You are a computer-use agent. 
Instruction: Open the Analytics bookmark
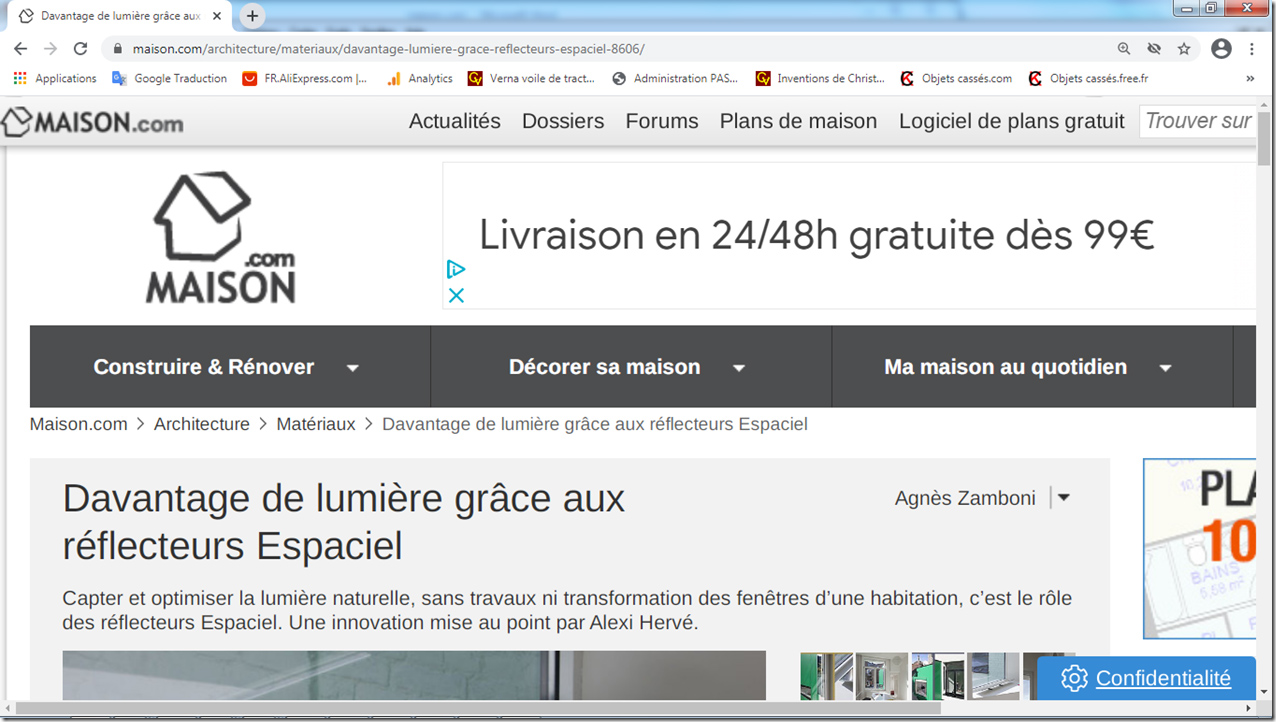[419, 78]
